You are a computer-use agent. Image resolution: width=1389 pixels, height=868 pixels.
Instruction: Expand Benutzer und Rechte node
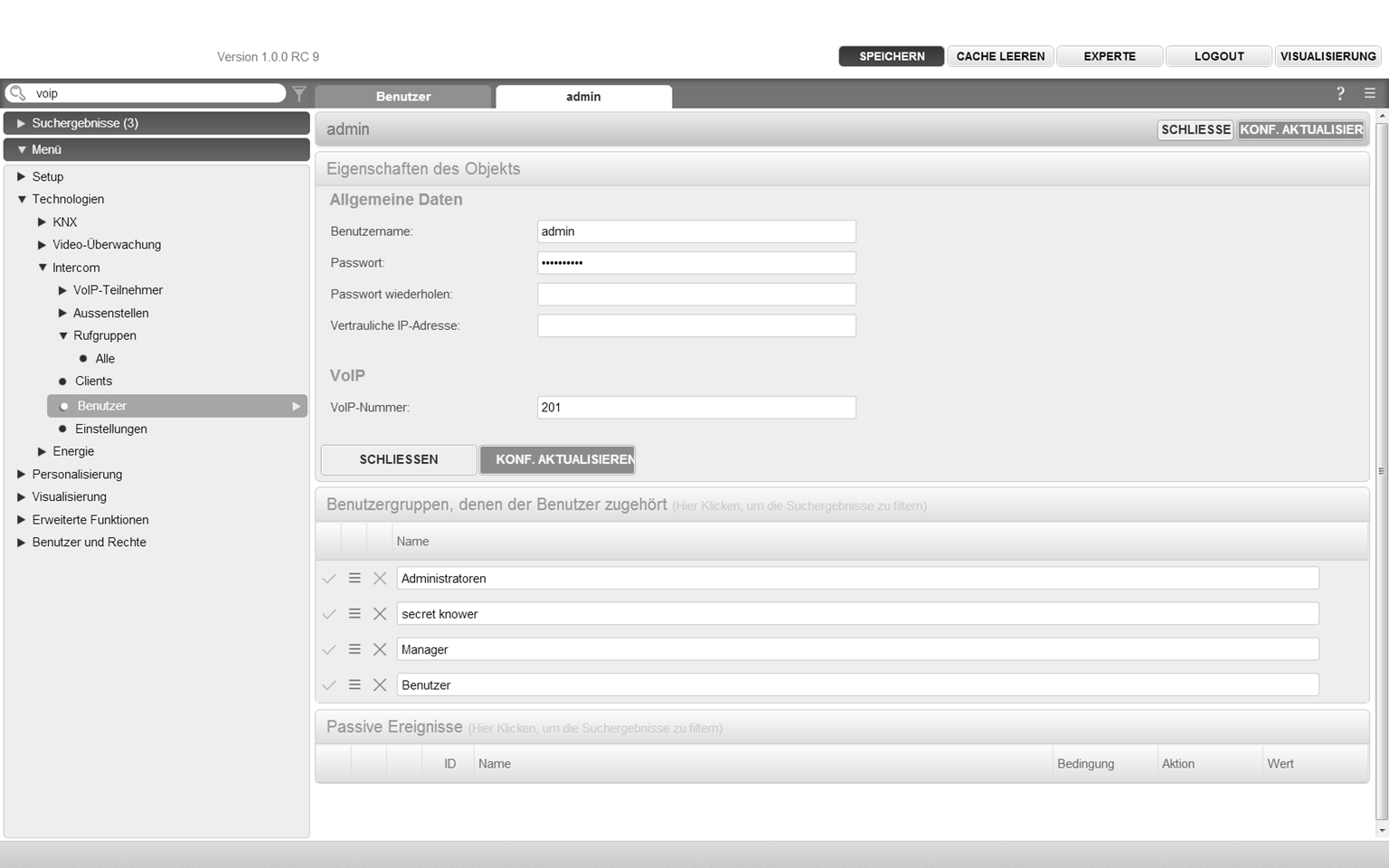coord(21,542)
